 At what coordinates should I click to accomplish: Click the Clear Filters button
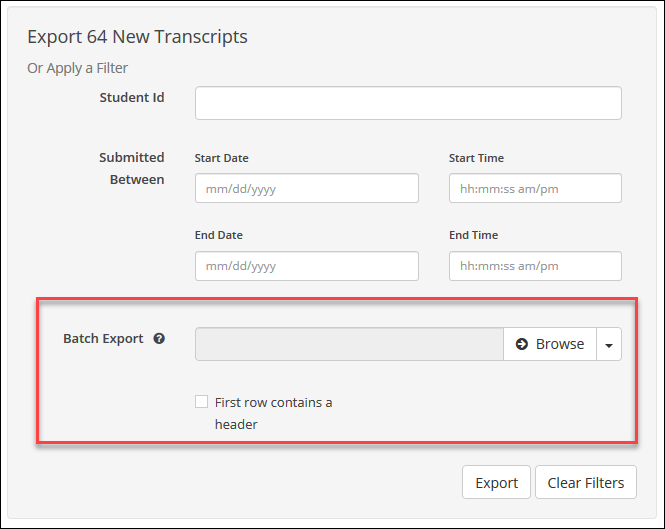click(x=585, y=482)
